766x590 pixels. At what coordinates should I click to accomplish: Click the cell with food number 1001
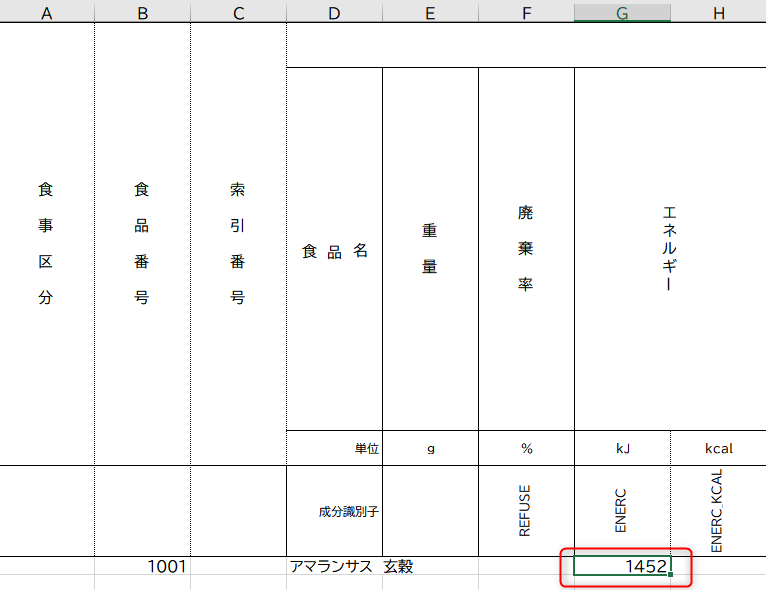click(x=142, y=566)
